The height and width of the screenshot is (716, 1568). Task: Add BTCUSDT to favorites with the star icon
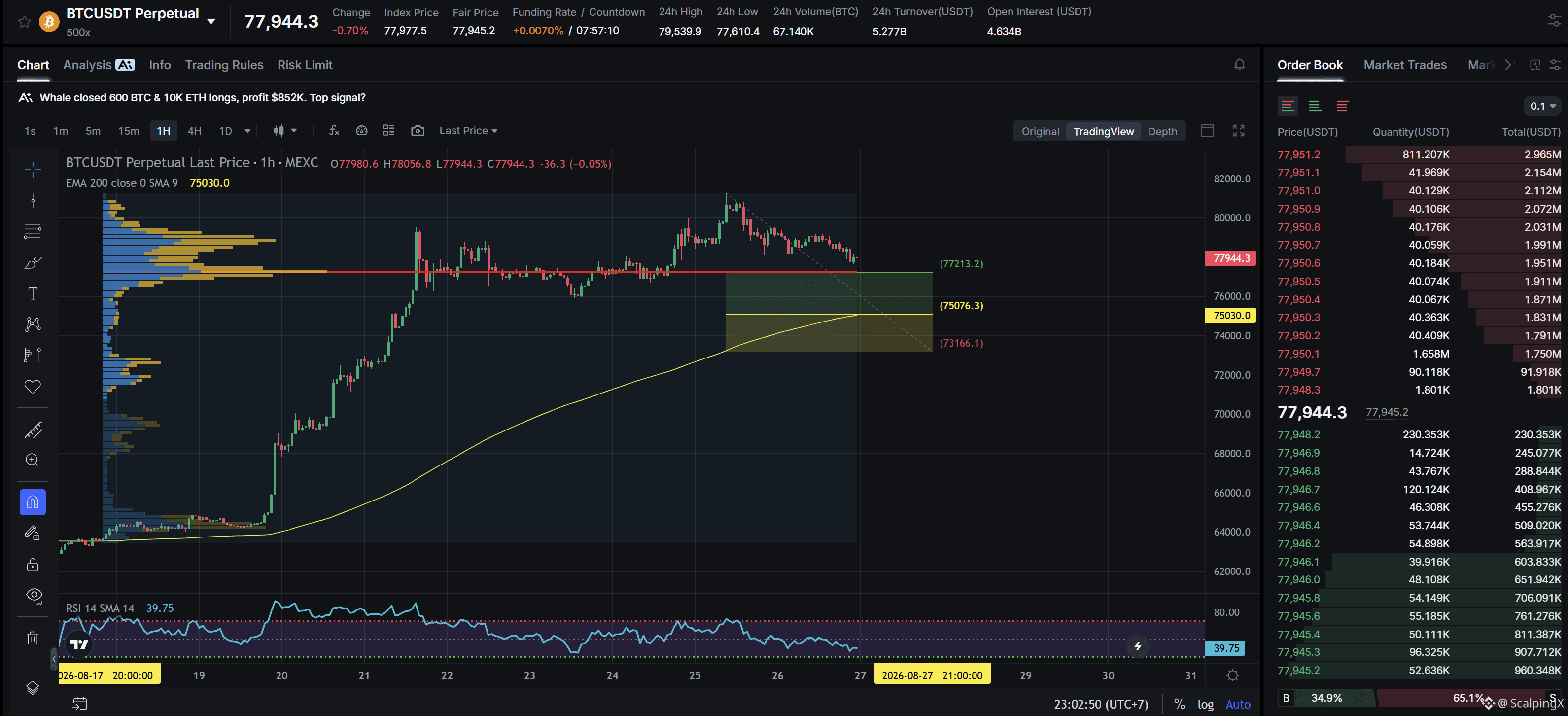tap(24, 22)
